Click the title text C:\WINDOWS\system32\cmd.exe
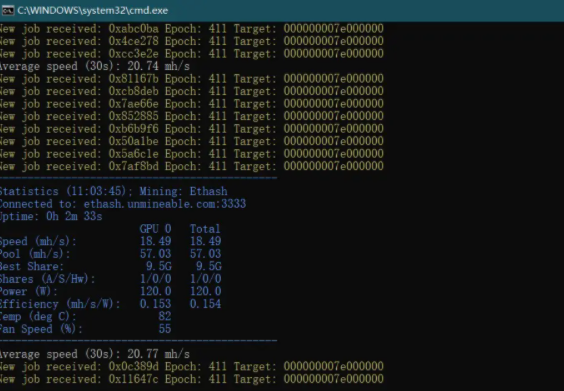This screenshot has width=564, height=391. (x=92, y=10)
